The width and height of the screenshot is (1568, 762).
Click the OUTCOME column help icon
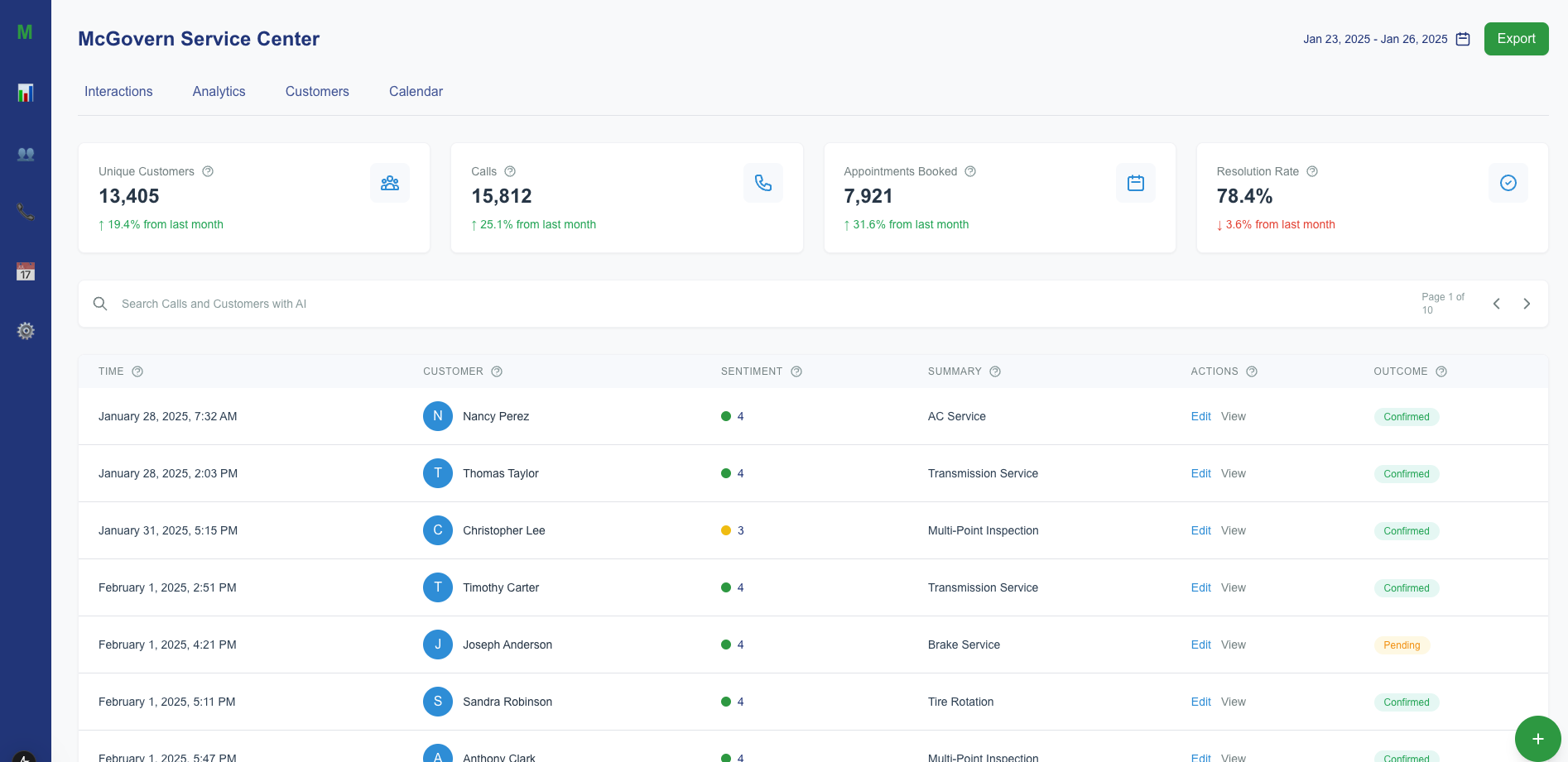click(x=1441, y=371)
